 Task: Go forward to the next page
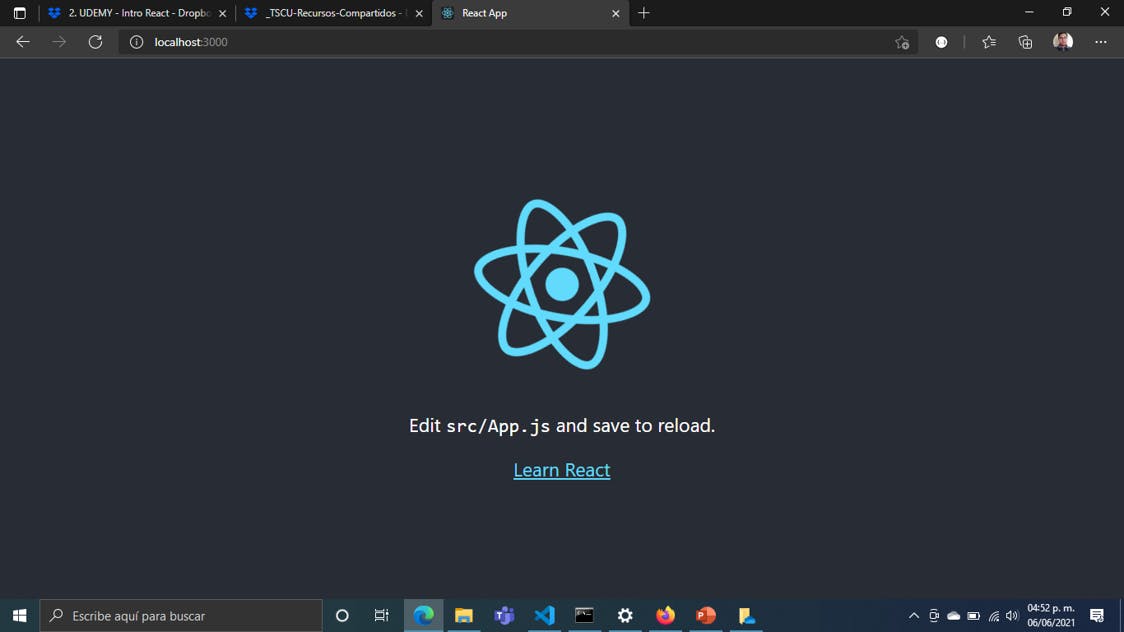(x=59, y=42)
